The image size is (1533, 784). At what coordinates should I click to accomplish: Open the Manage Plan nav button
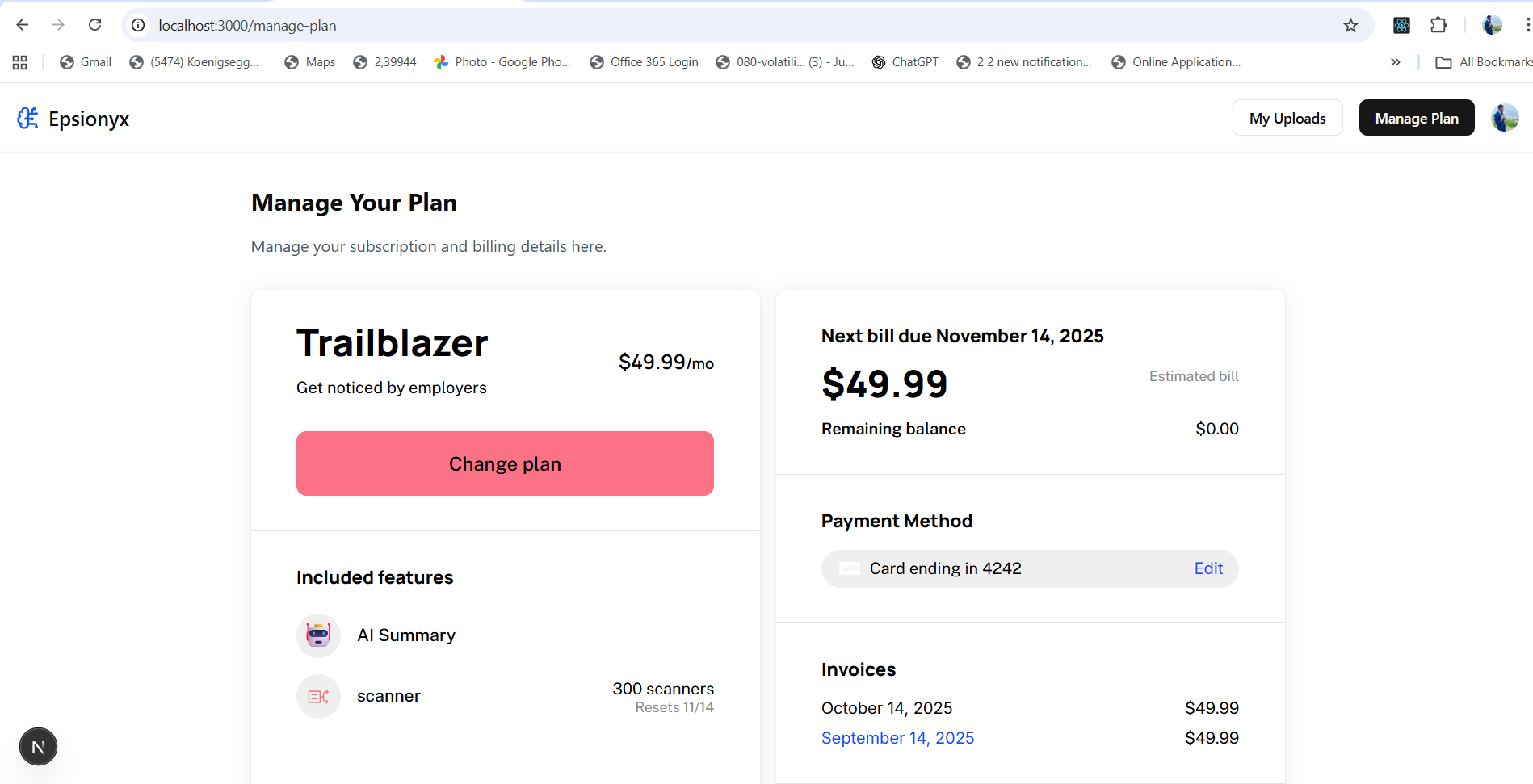pyautogui.click(x=1416, y=118)
